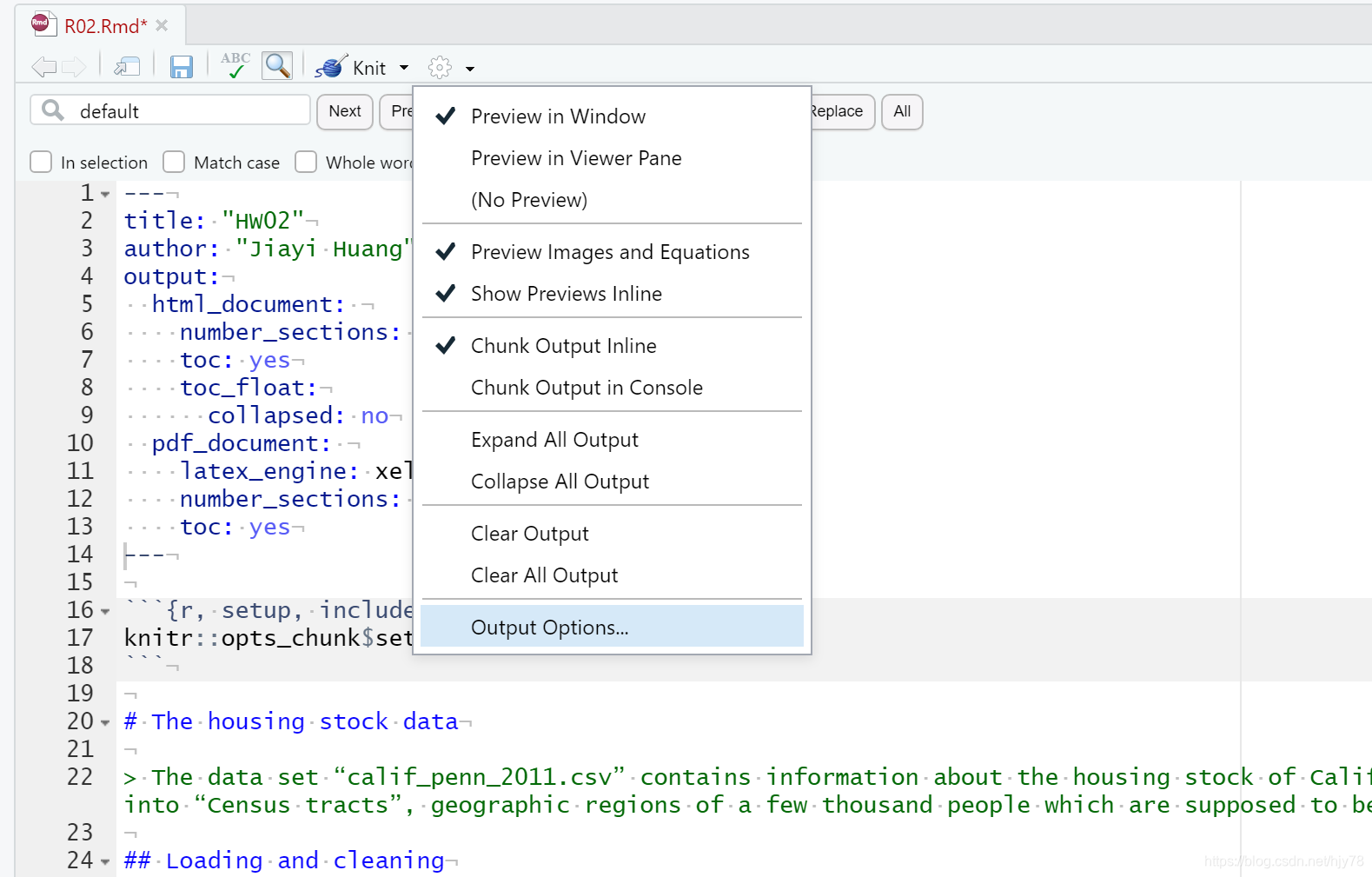Toggle Preview Images and Equations
Viewport: 1372px width, 877px height.
612,252
